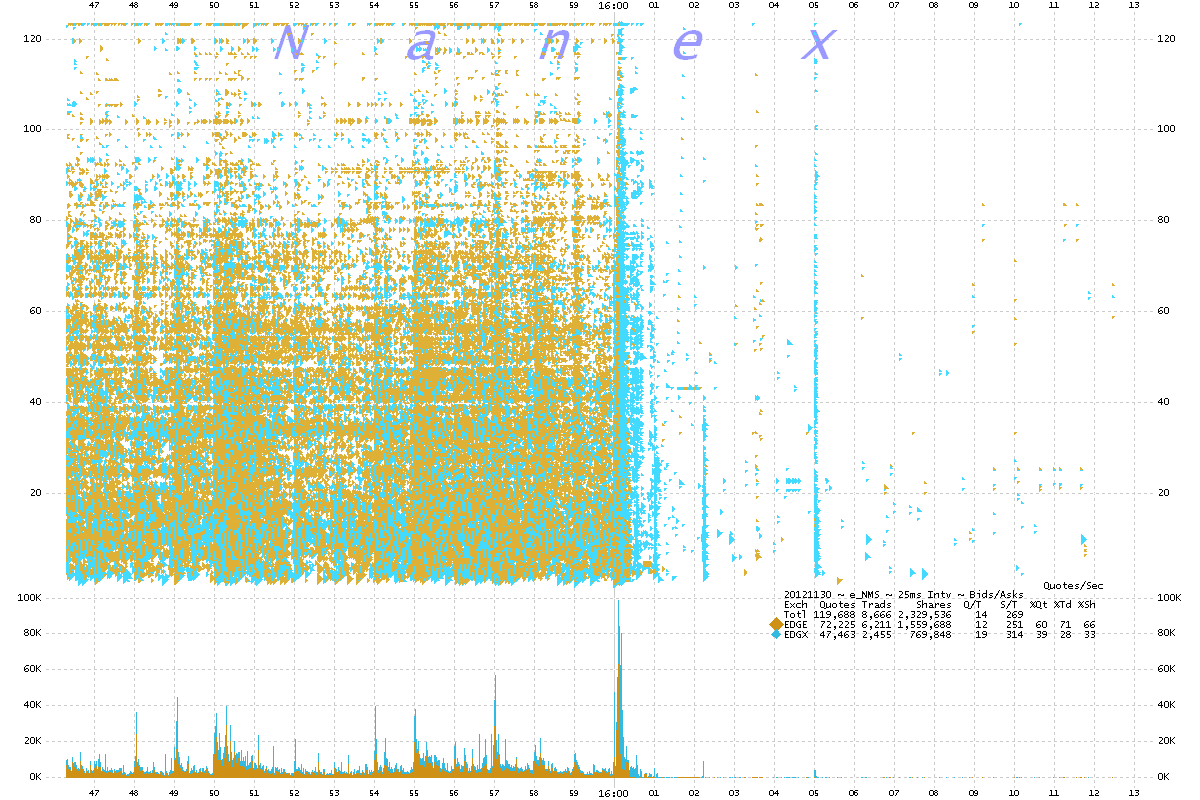Click the 16:00 label on bottom time axis
1200x800 pixels.
[x=613, y=792]
